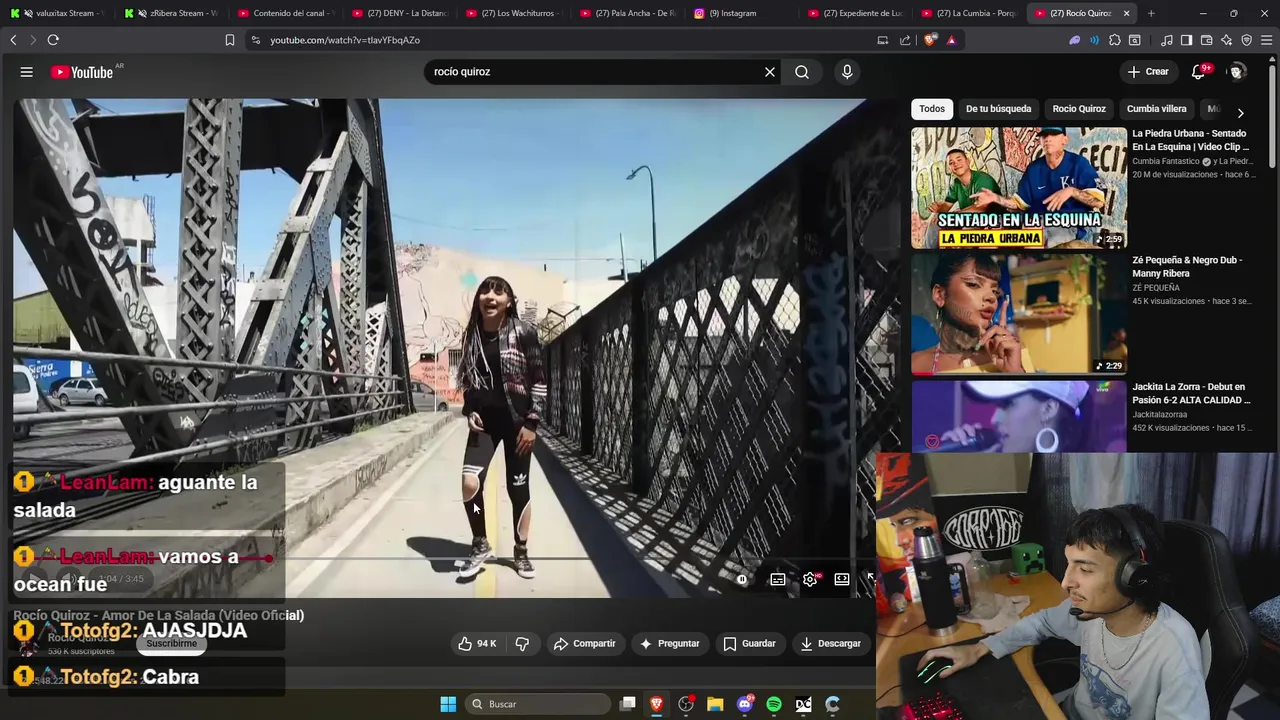Open Discord from the taskbar
Image resolution: width=1280 pixels, height=720 pixels.
click(x=744, y=704)
